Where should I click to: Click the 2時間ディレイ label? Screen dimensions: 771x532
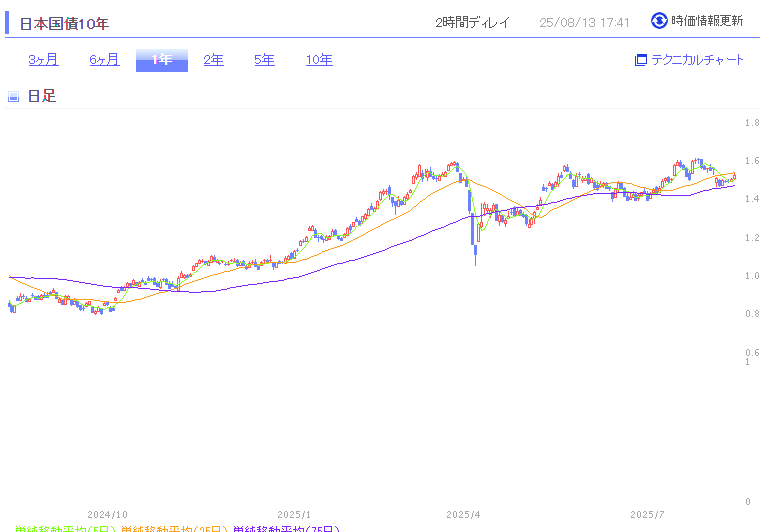click(473, 23)
